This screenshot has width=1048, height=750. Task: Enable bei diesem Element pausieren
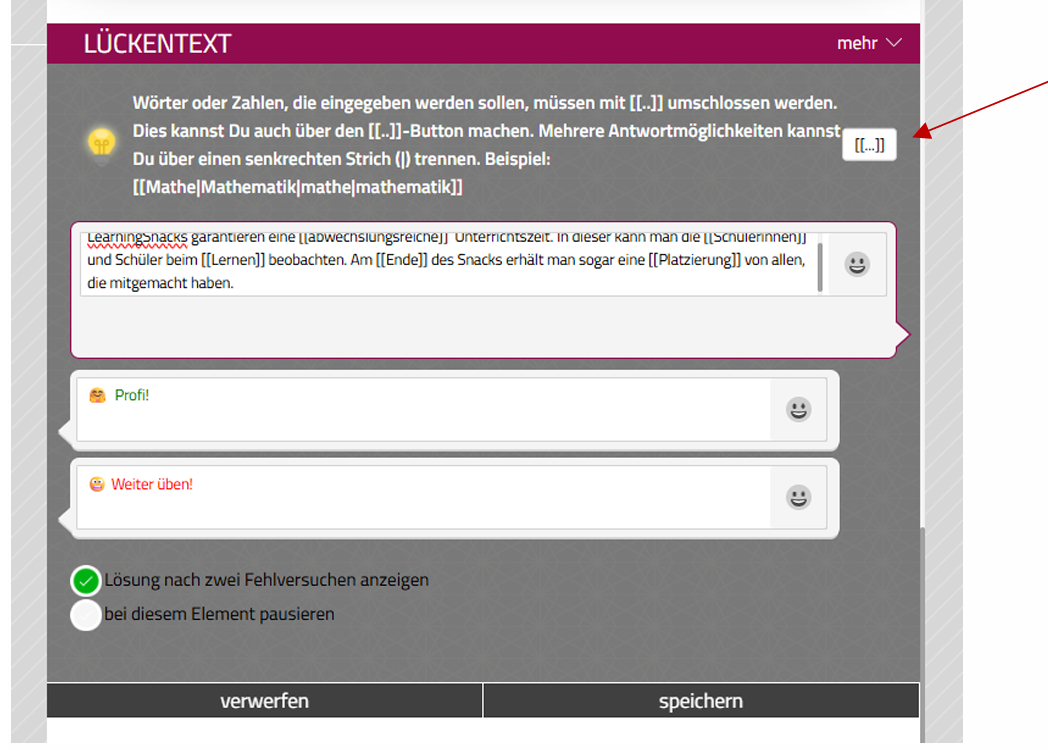[x=86, y=615]
